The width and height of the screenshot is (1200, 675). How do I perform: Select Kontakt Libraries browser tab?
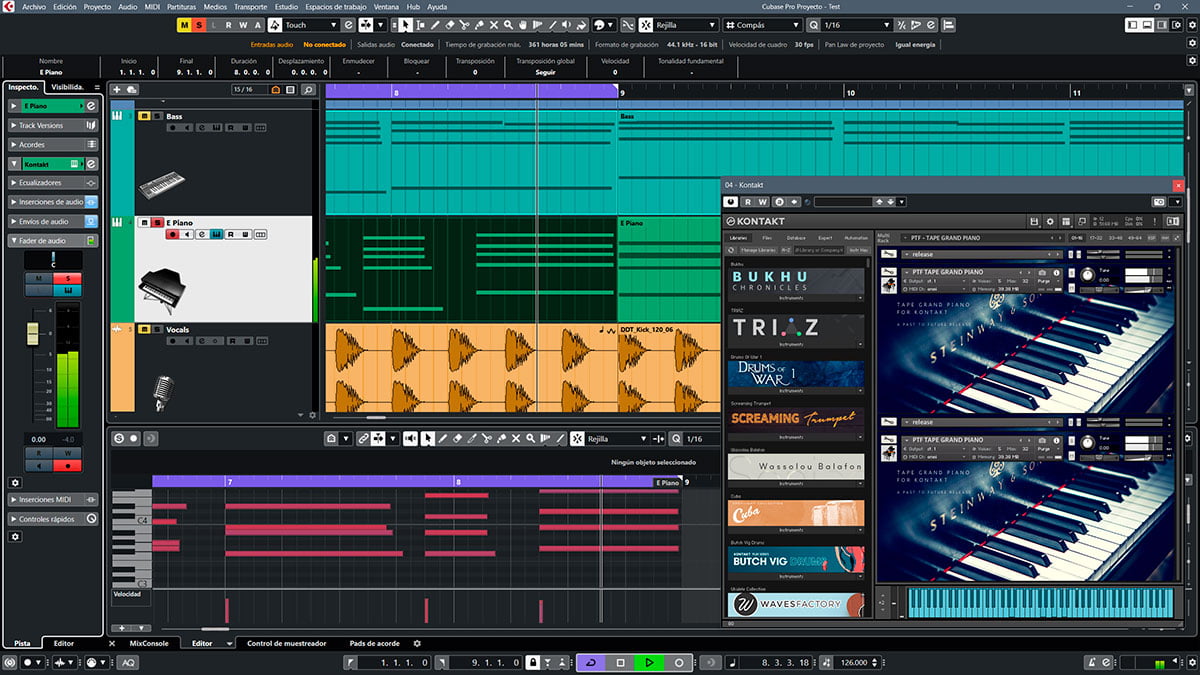coord(739,238)
